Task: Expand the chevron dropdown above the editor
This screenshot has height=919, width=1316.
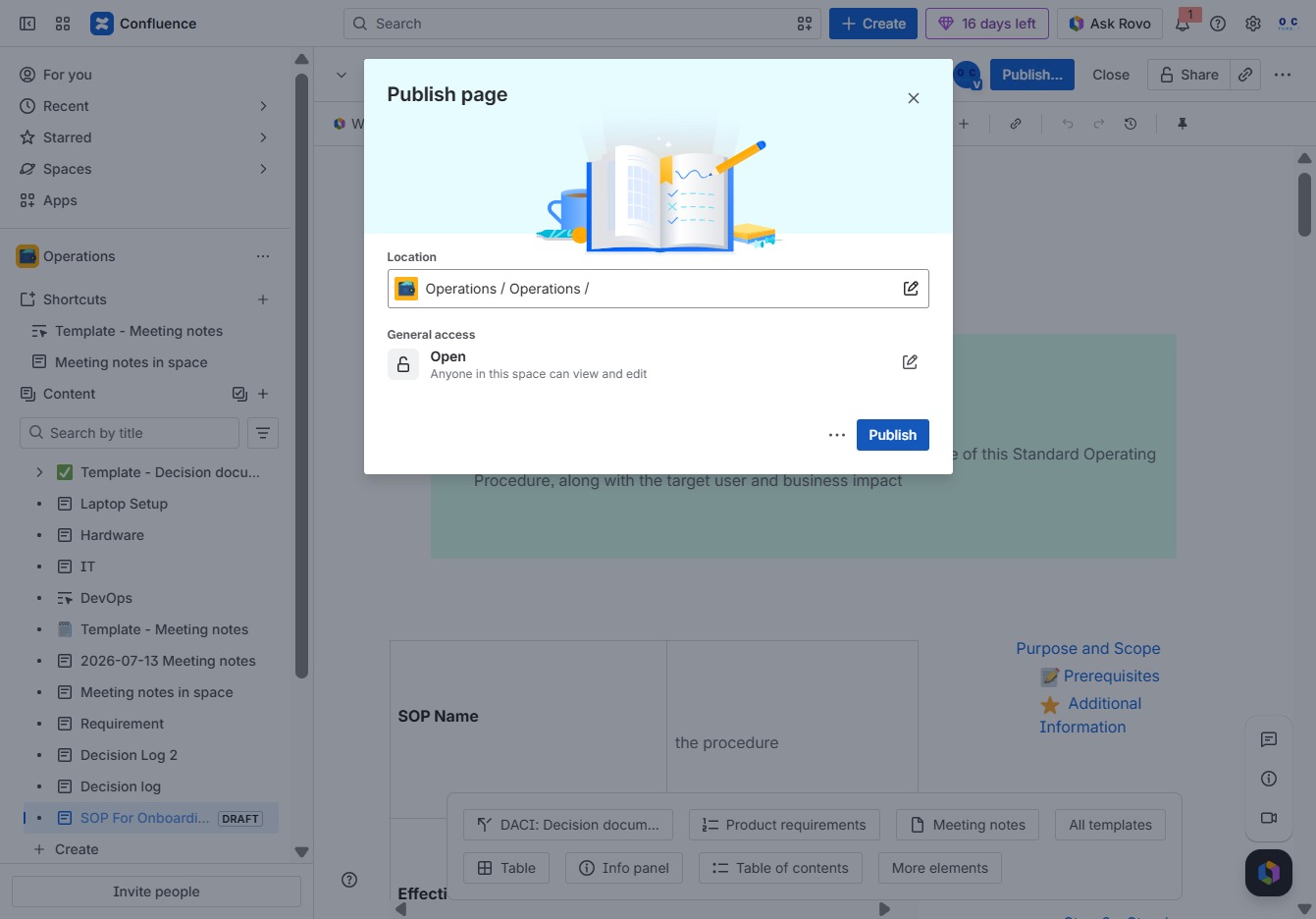Action: pyautogui.click(x=342, y=75)
